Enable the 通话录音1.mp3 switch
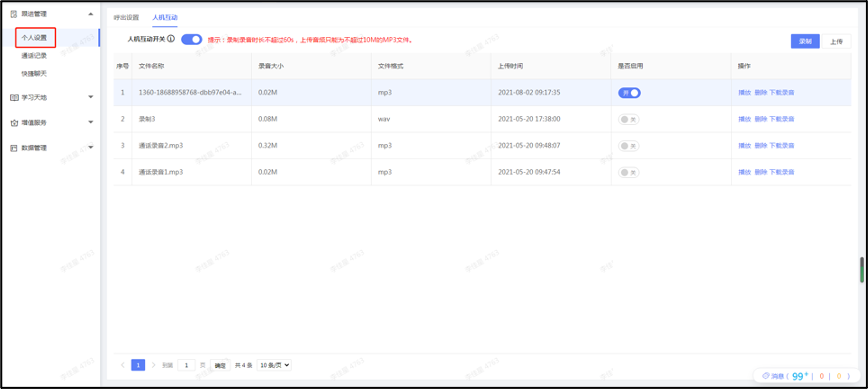The height and width of the screenshot is (389, 868). pyautogui.click(x=629, y=172)
